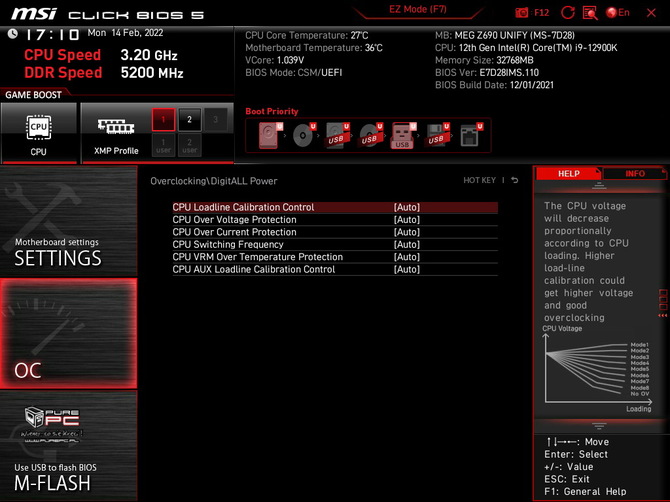Viewport: 670px width, 502px height.
Task: Change CPU VRM Over Temperature Protection value
Action: [x=407, y=257]
